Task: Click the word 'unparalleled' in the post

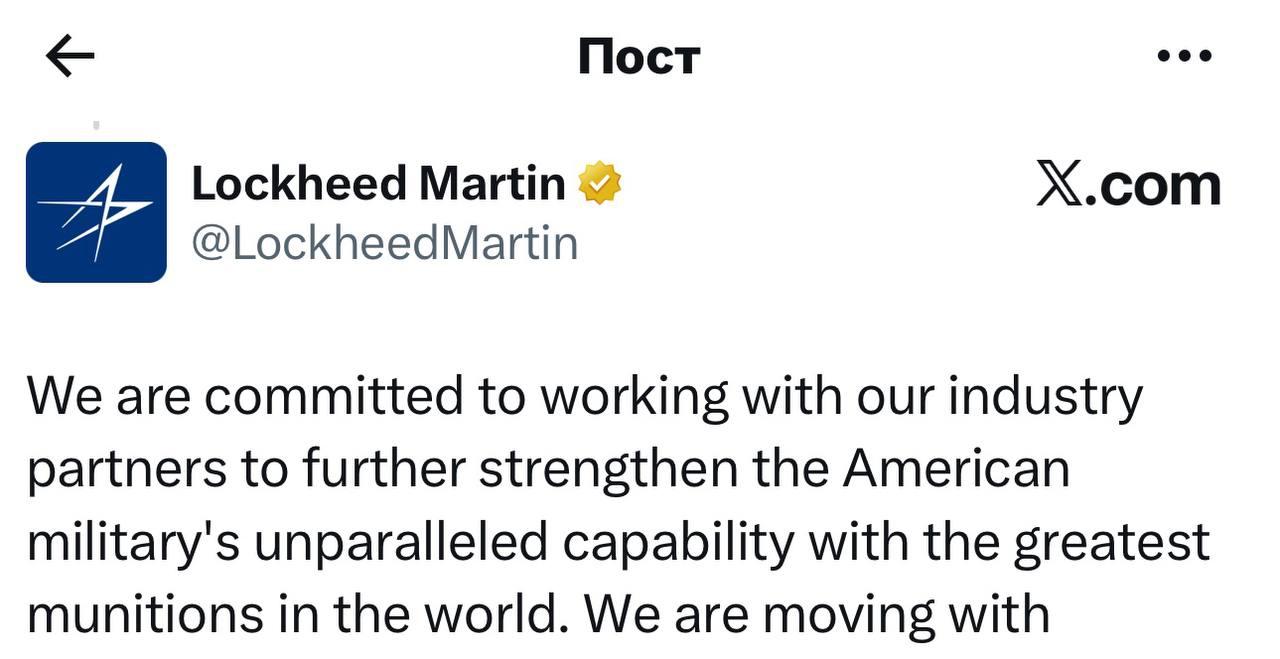Action: [x=401, y=543]
